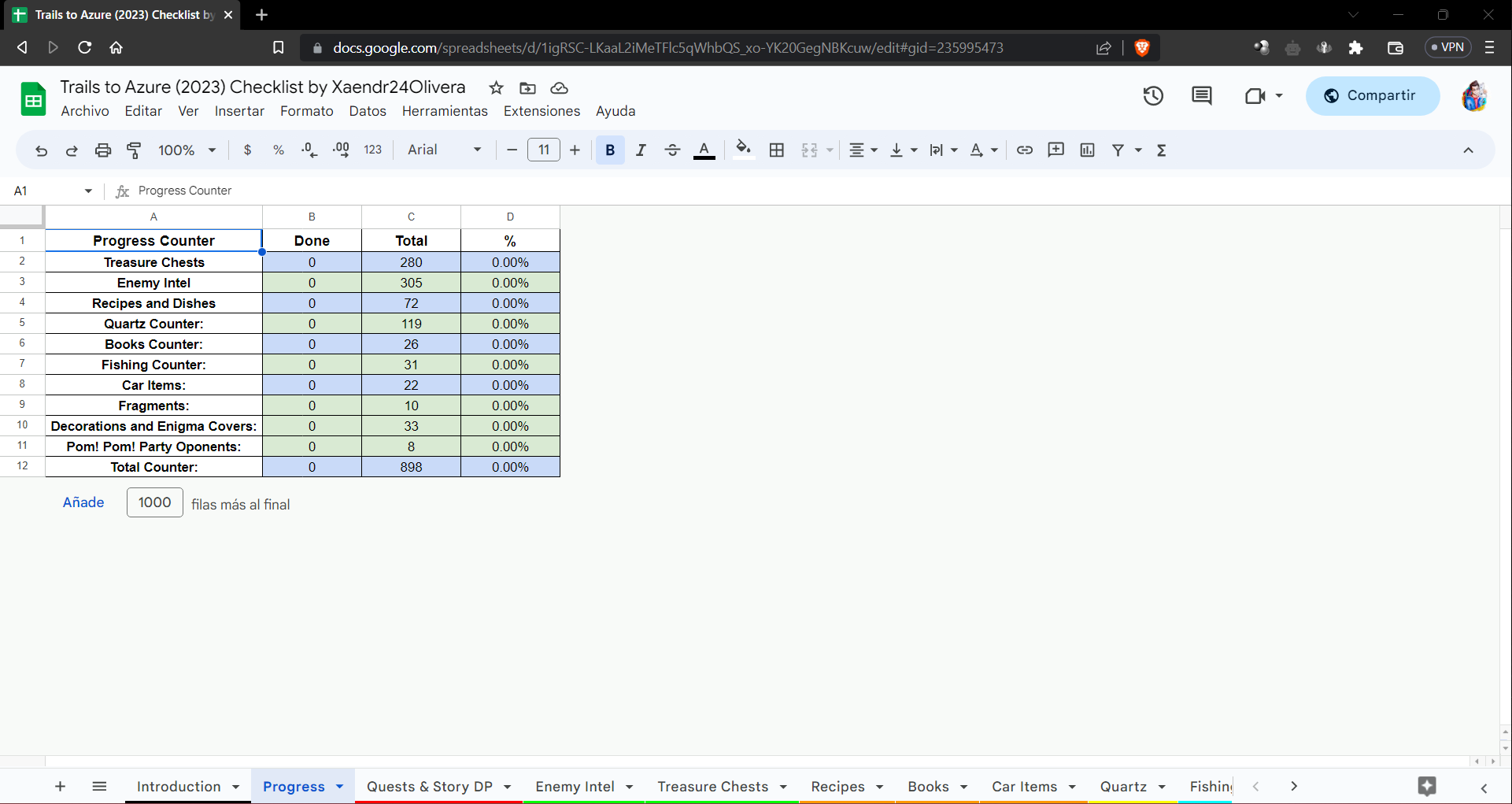
Task: Open the comments history panel
Action: tap(1202, 96)
